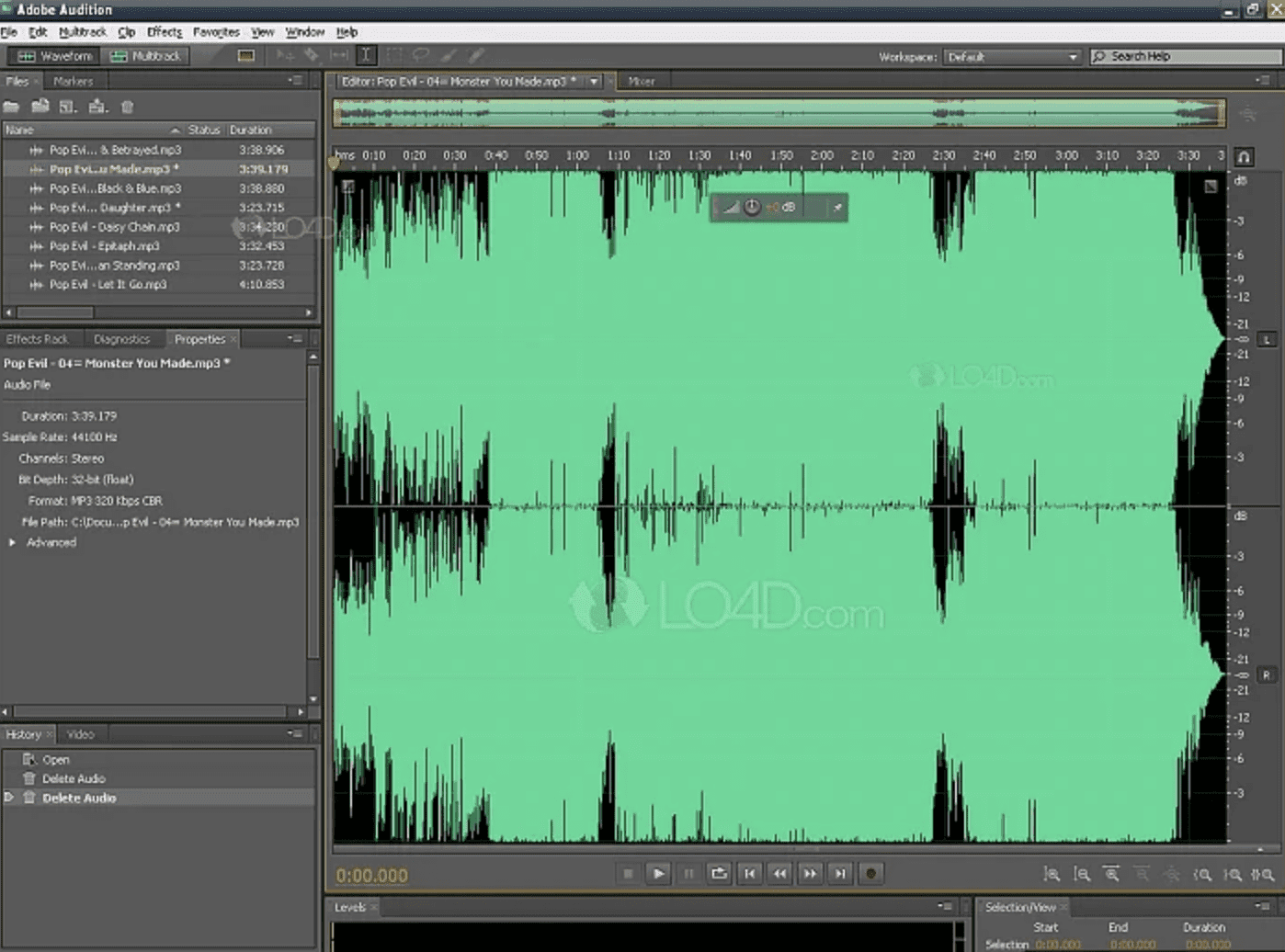The width and height of the screenshot is (1285, 952).
Task: Switch to the Video tab
Action: pyautogui.click(x=80, y=734)
